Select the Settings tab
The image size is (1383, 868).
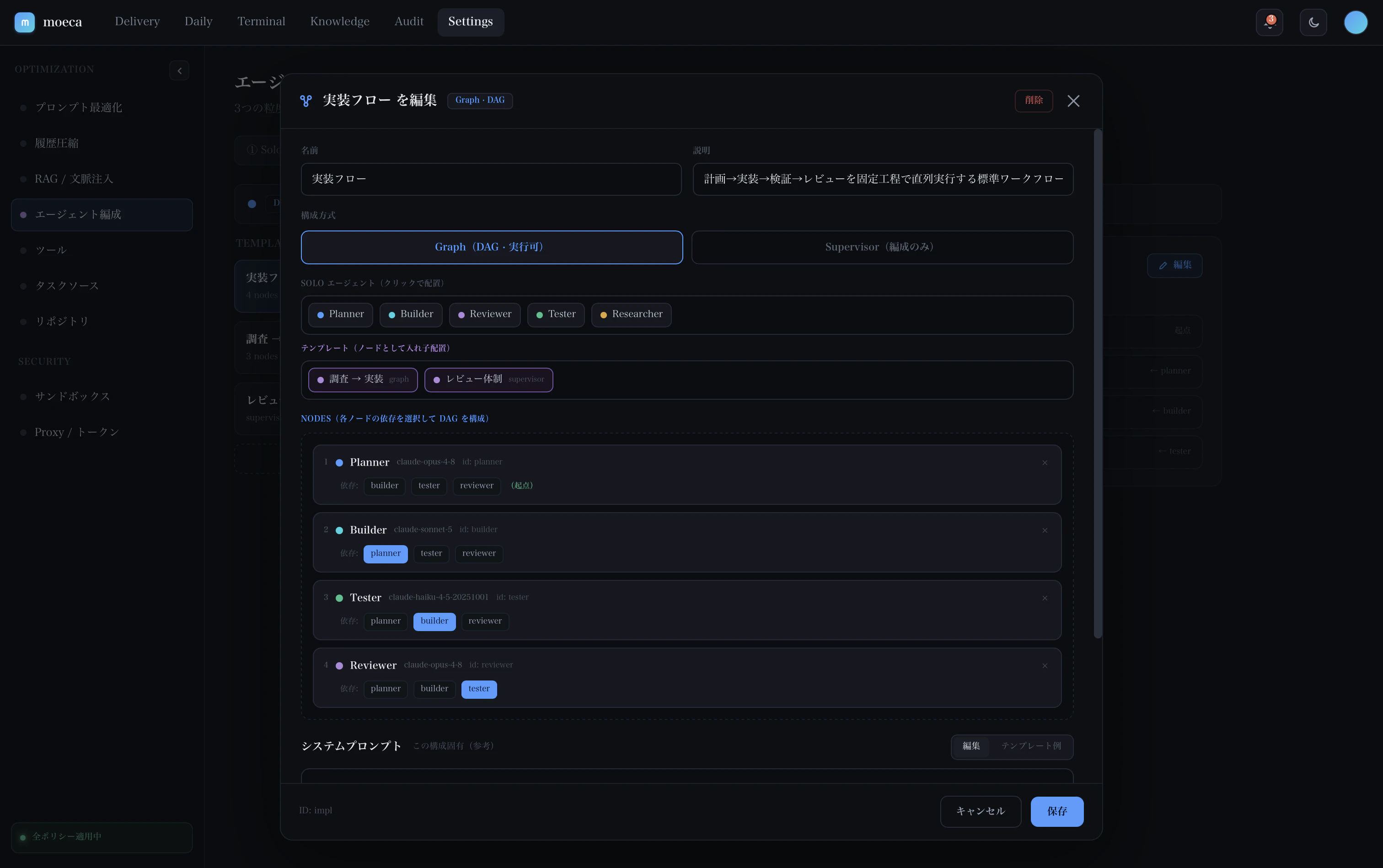(470, 22)
